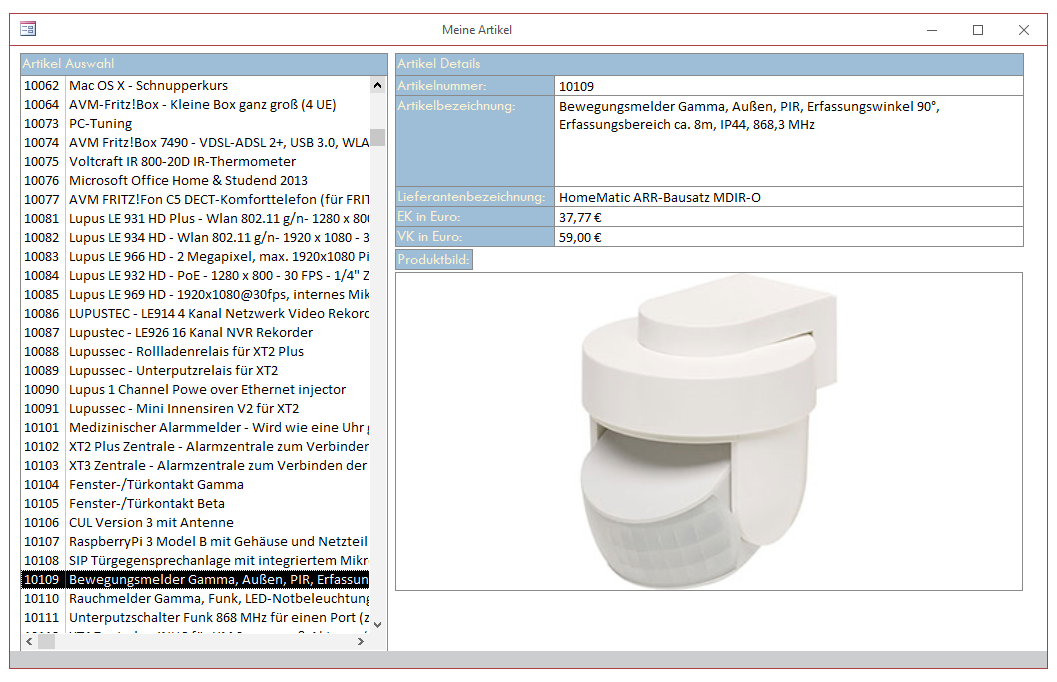
Task: Click the Lieferantenbezeichnung field HomeMatic ARR-Bausatz
Action: [x=788, y=197]
